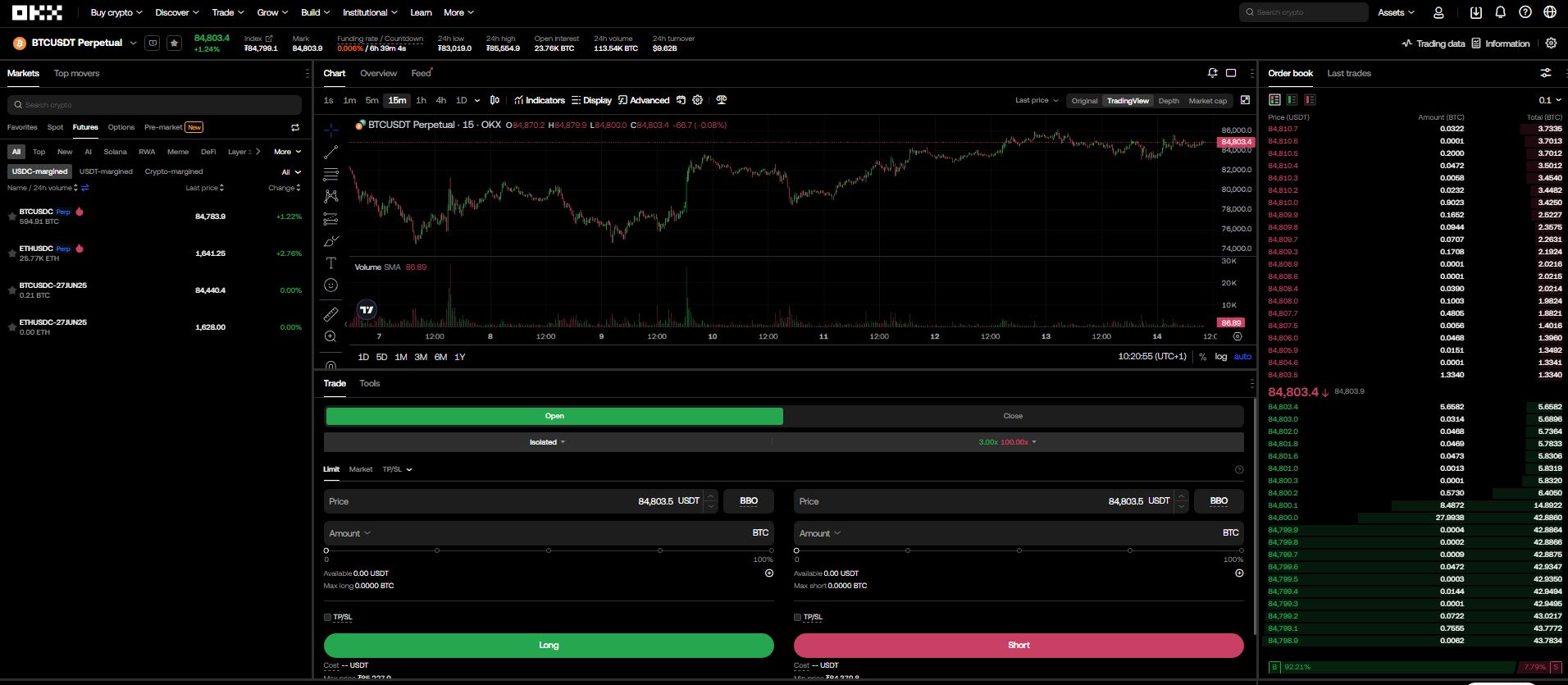
Task: Toggle chart fullscreen expand icon
Action: pyautogui.click(x=1245, y=100)
